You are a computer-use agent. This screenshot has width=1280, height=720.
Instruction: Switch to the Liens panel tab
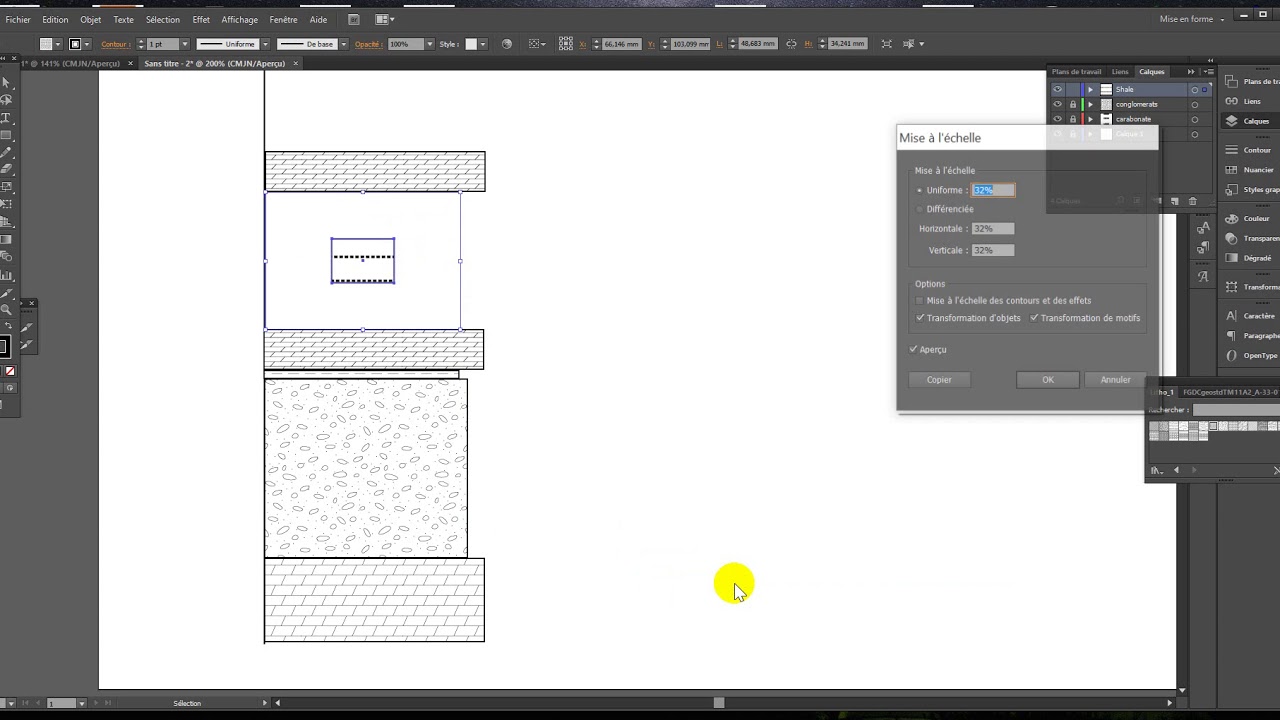[x=1120, y=72]
